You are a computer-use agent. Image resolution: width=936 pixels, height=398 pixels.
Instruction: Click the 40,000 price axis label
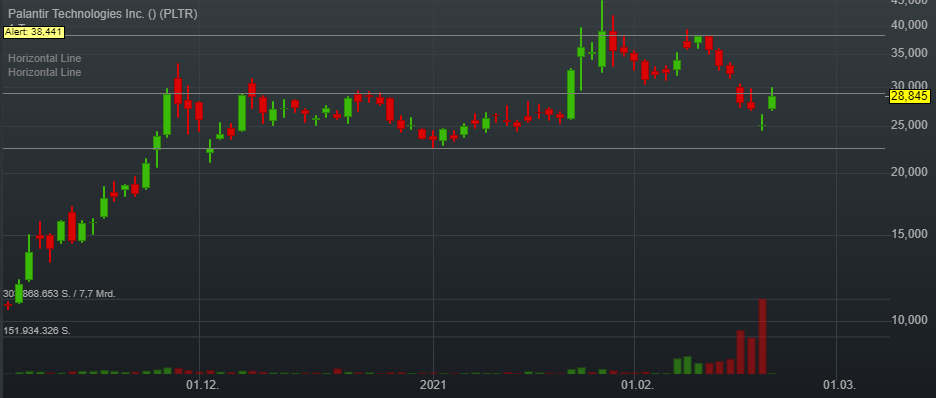click(910, 25)
